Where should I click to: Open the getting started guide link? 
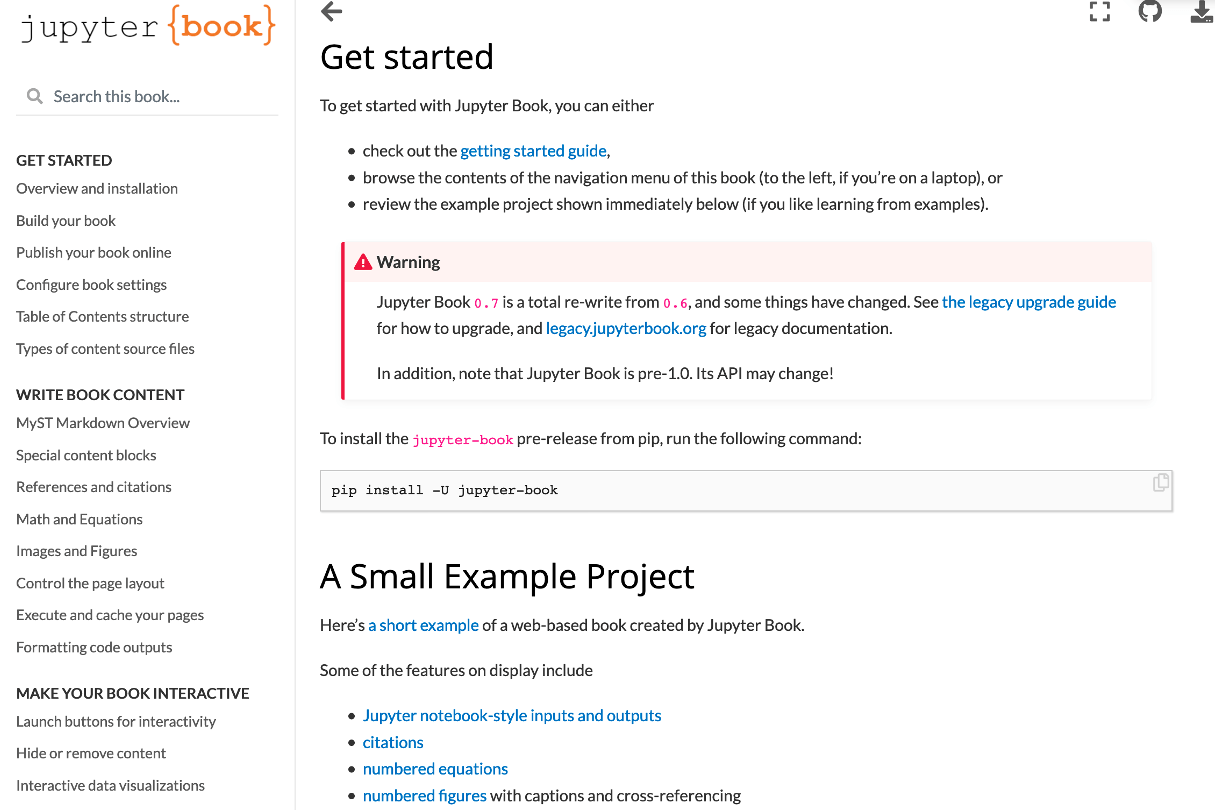tap(533, 150)
